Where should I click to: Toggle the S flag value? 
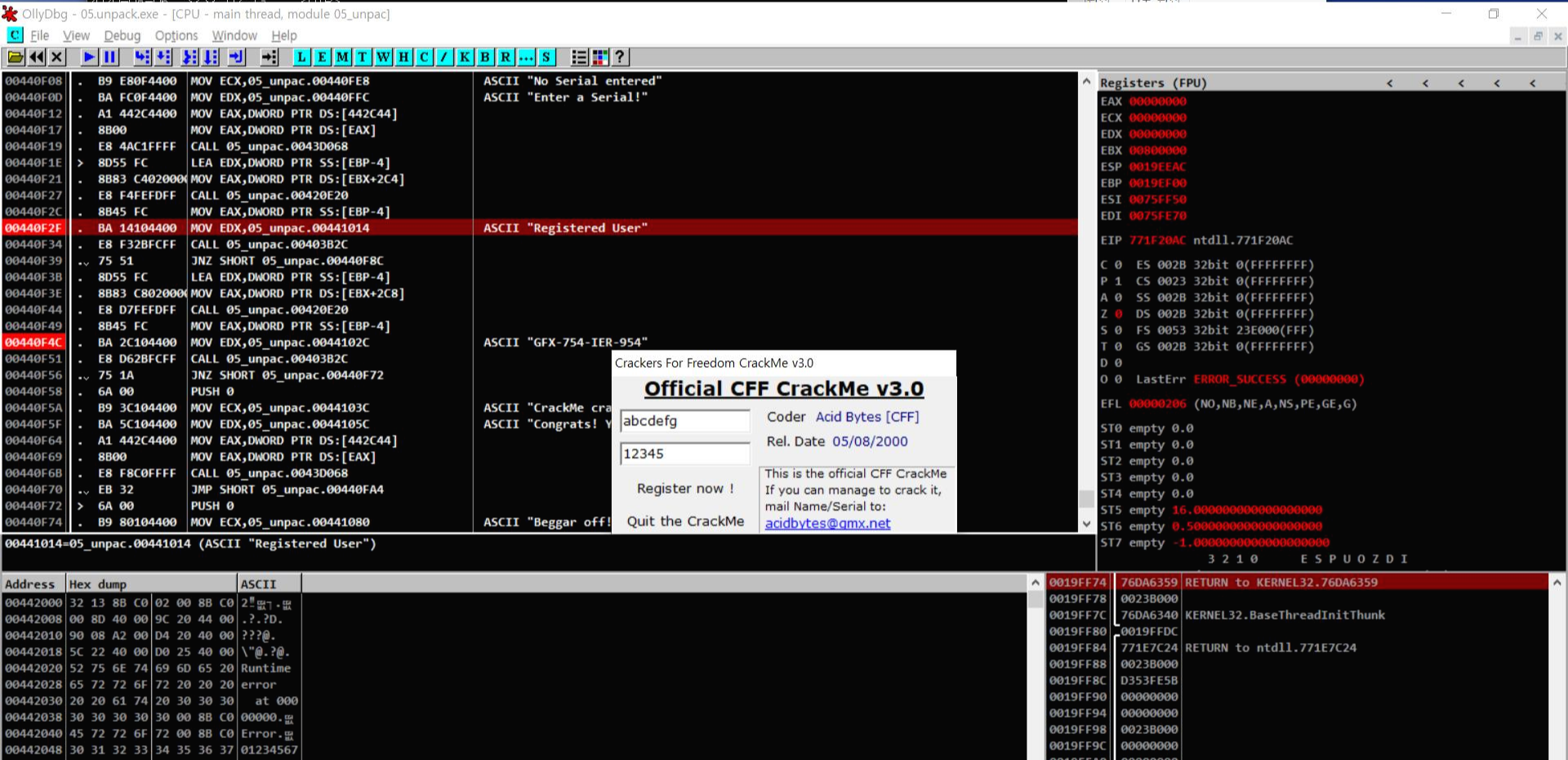pos(1118,330)
